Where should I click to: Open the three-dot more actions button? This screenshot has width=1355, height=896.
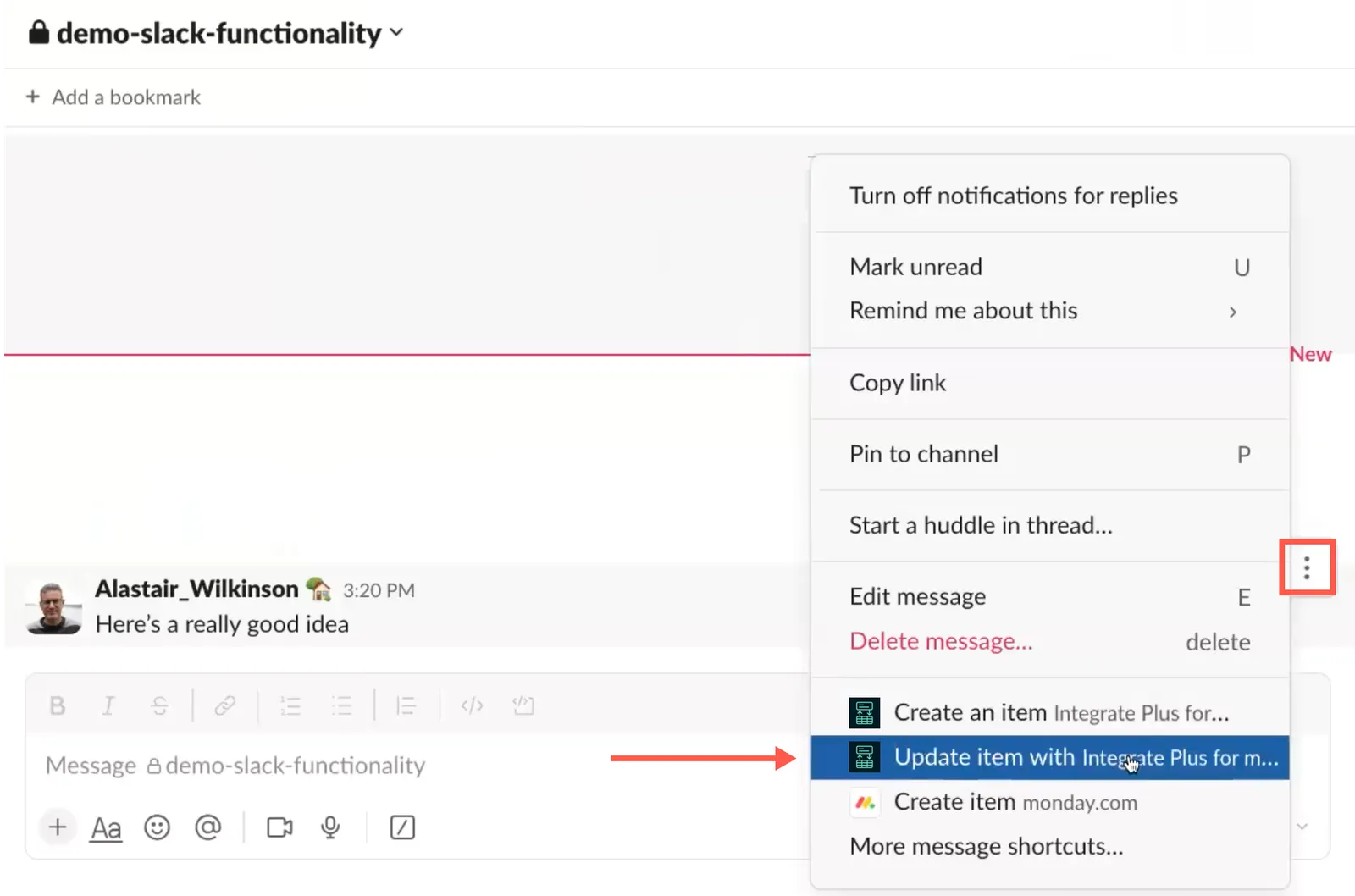1307,567
